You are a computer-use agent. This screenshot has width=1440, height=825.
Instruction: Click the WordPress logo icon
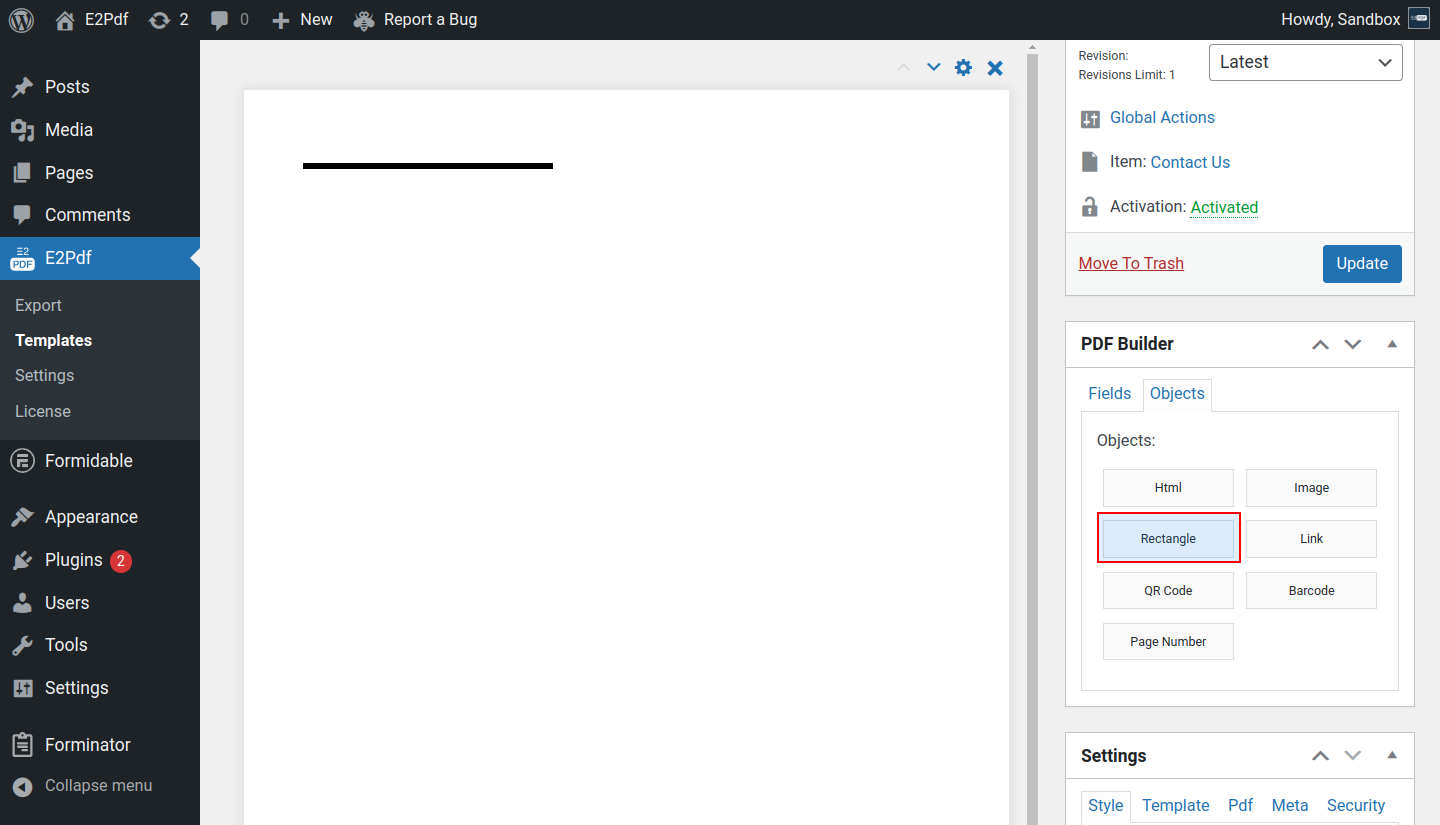(x=21, y=20)
